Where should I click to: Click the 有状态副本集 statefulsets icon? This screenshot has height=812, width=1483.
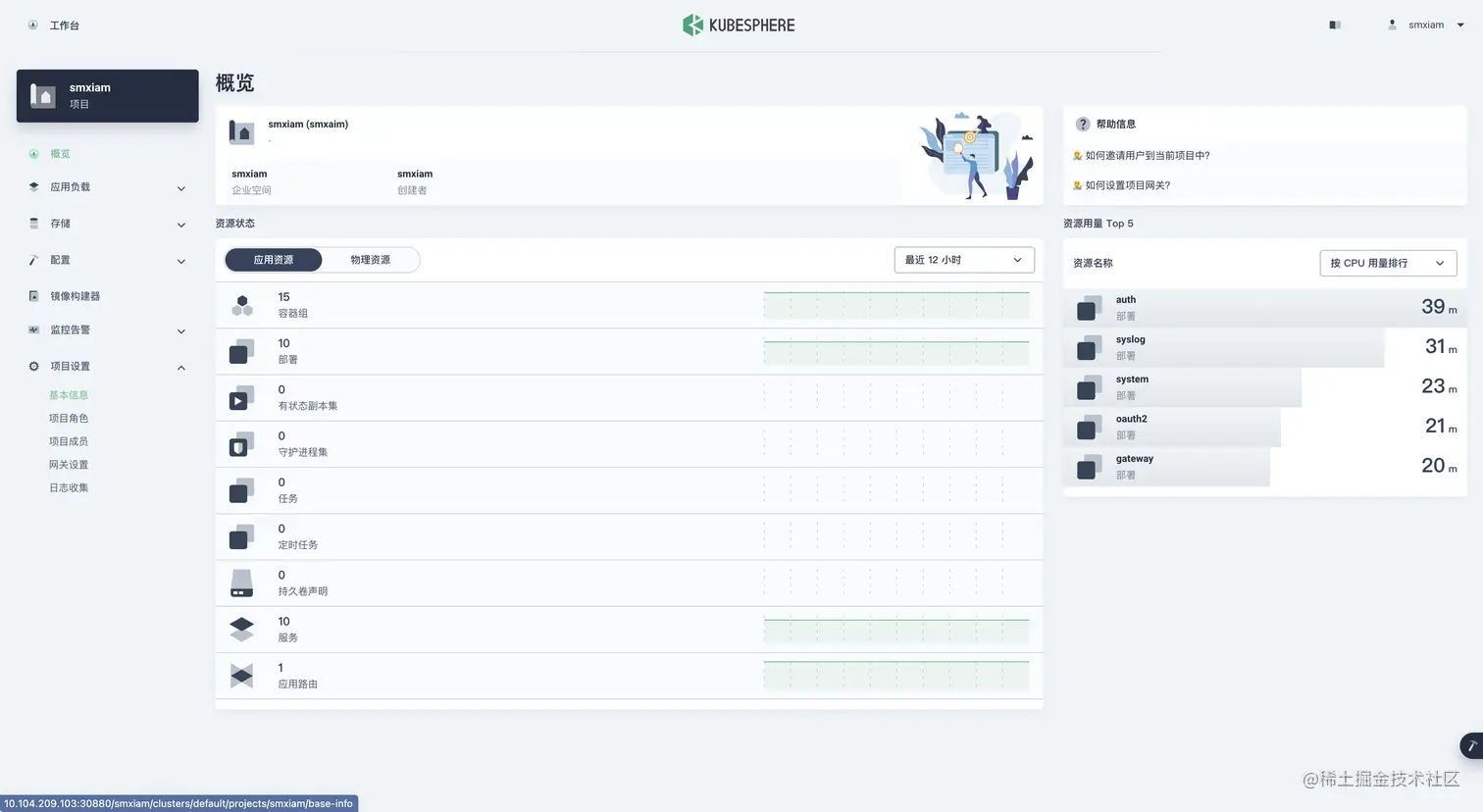pyautogui.click(x=241, y=397)
